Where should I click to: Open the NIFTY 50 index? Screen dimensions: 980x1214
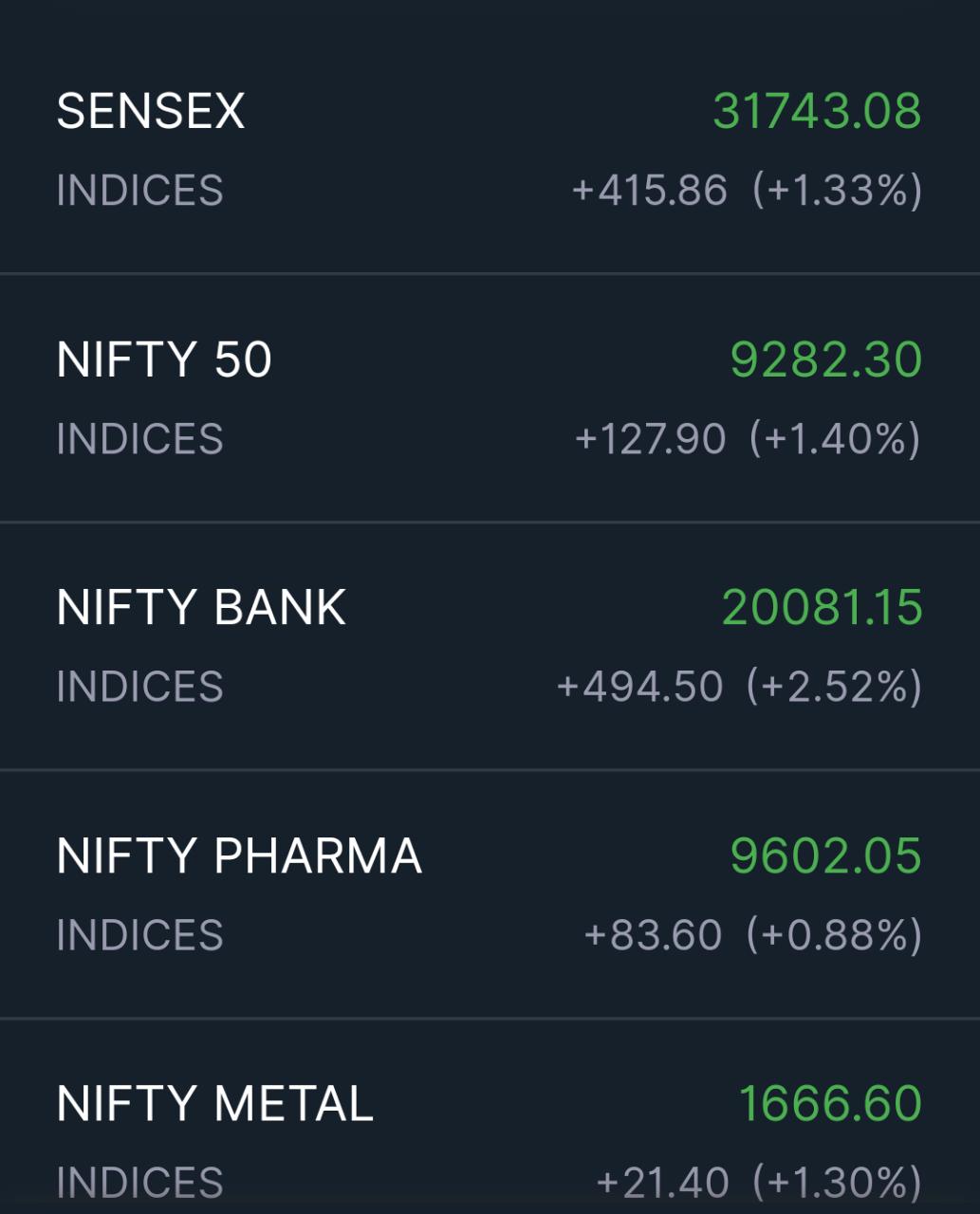tap(164, 359)
